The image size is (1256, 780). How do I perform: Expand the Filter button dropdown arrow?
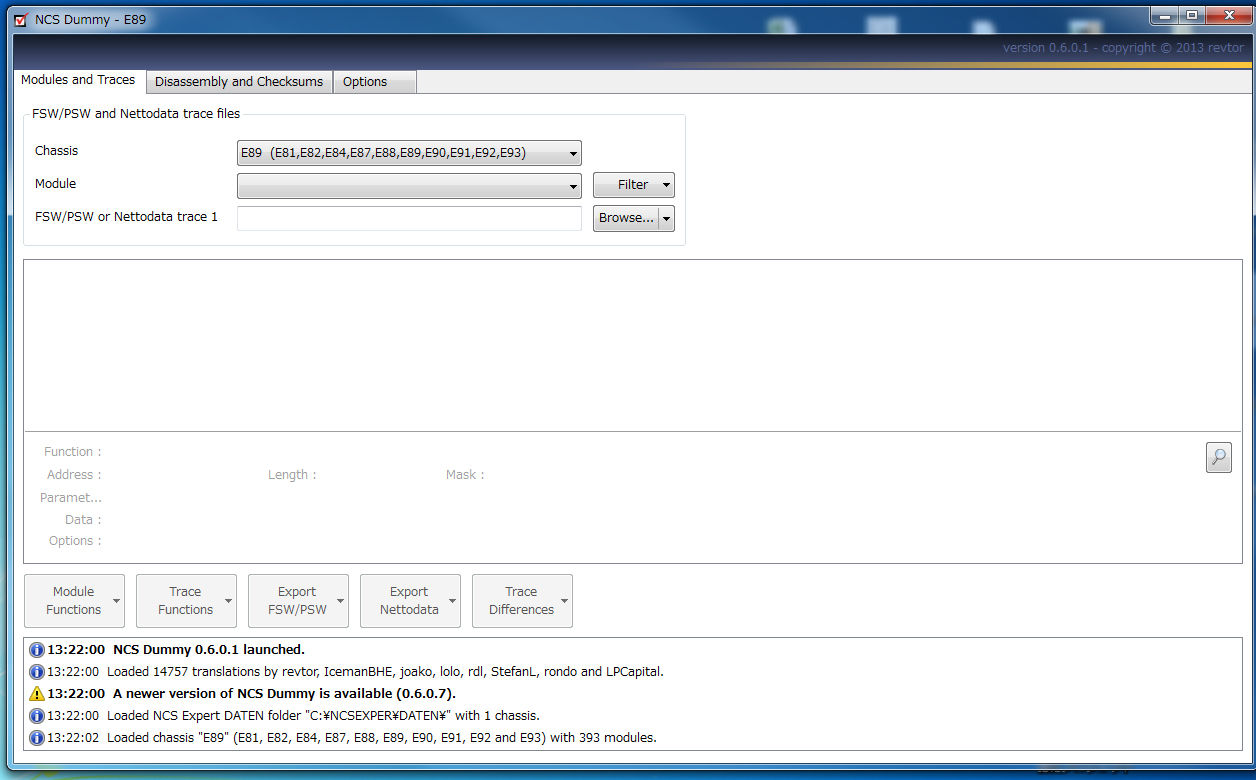tap(667, 185)
